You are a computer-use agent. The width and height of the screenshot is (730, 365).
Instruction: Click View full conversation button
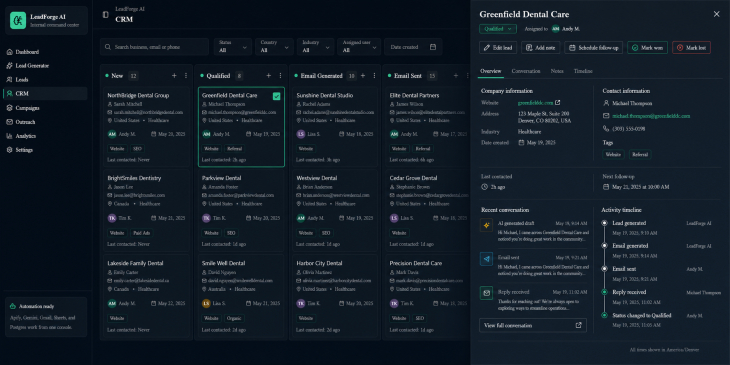tap(533, 325)
